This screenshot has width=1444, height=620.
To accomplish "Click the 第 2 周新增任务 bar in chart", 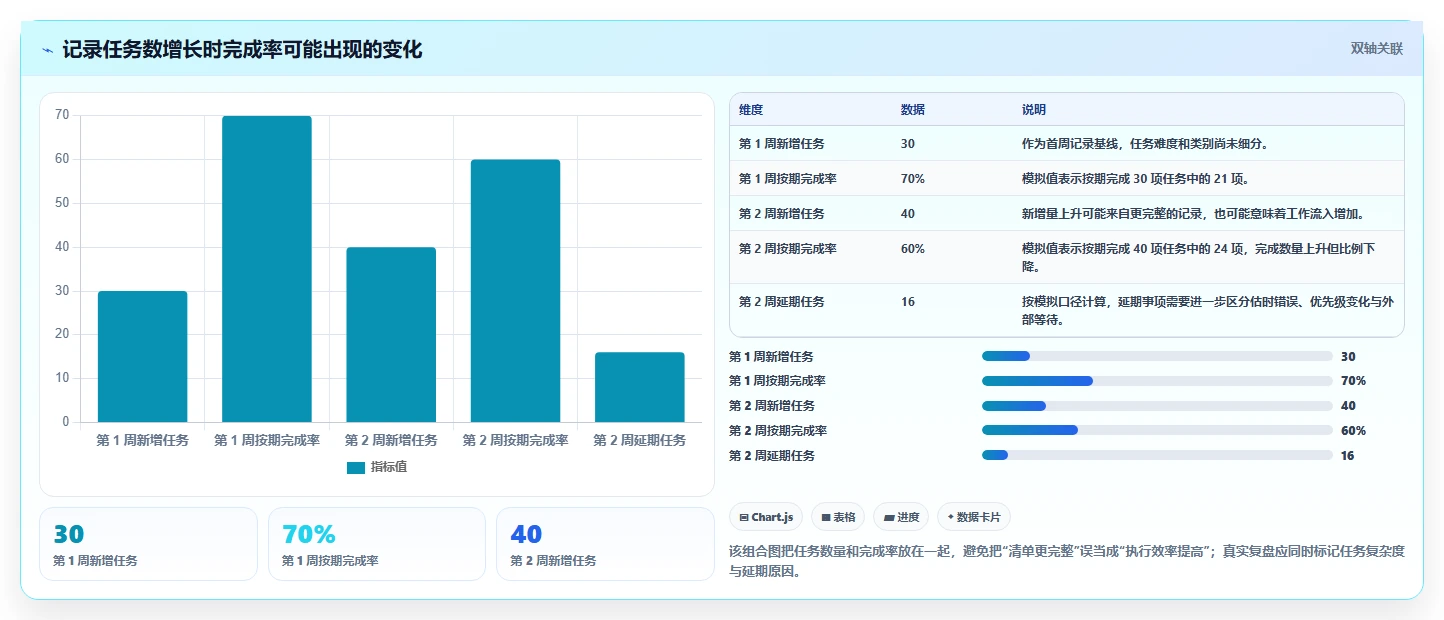I will [x=391, y=334].
